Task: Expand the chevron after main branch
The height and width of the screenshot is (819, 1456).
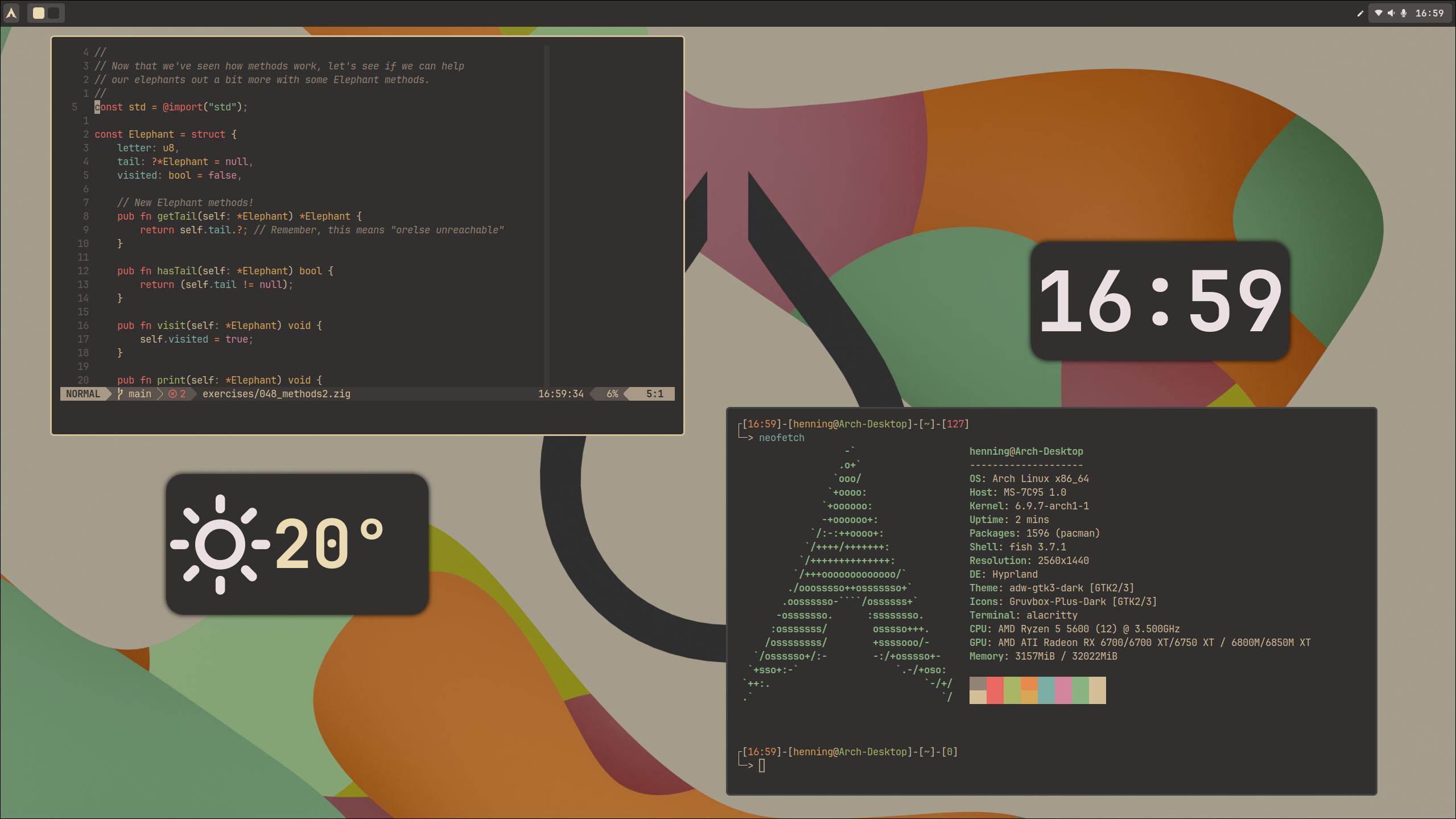Action: [160, 393]
